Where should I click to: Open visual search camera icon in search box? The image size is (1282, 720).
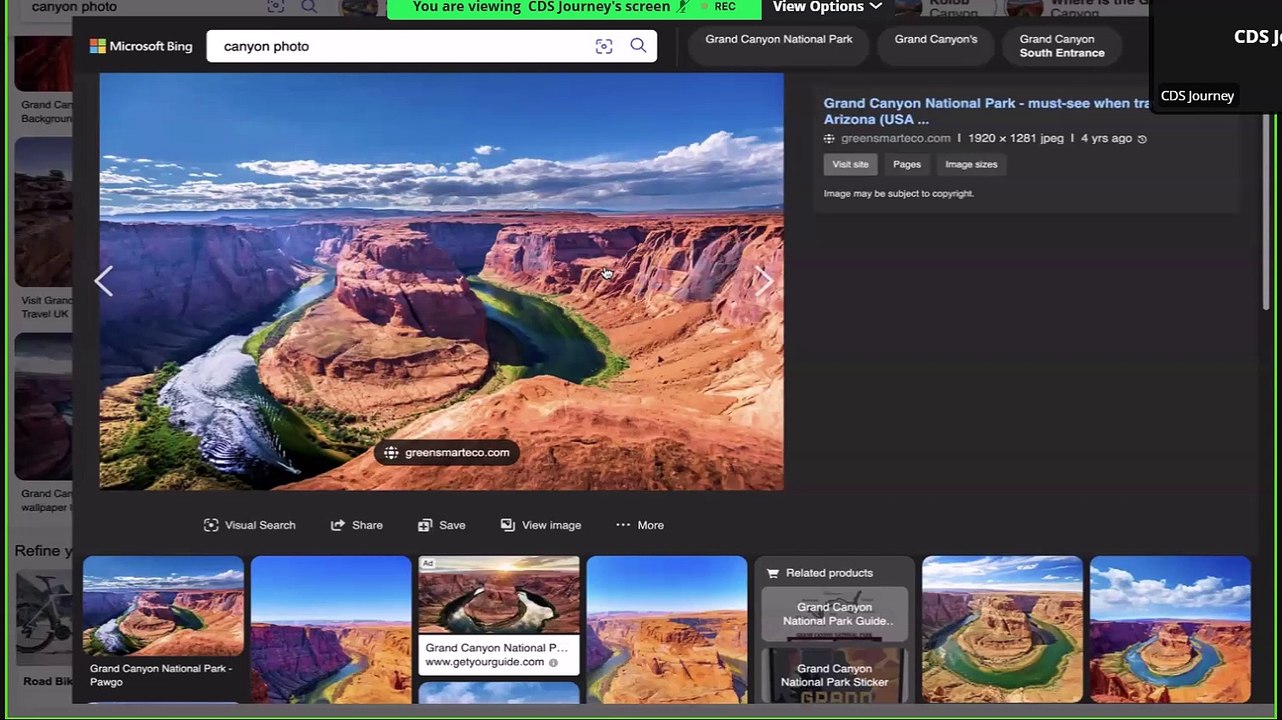coord(604,46)
